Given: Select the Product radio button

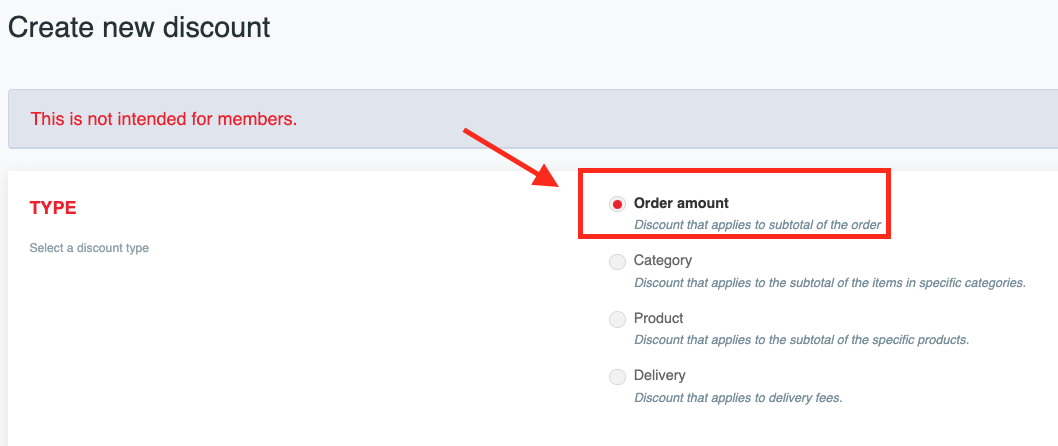Looking at the screenshot, I should coord(617,319).
